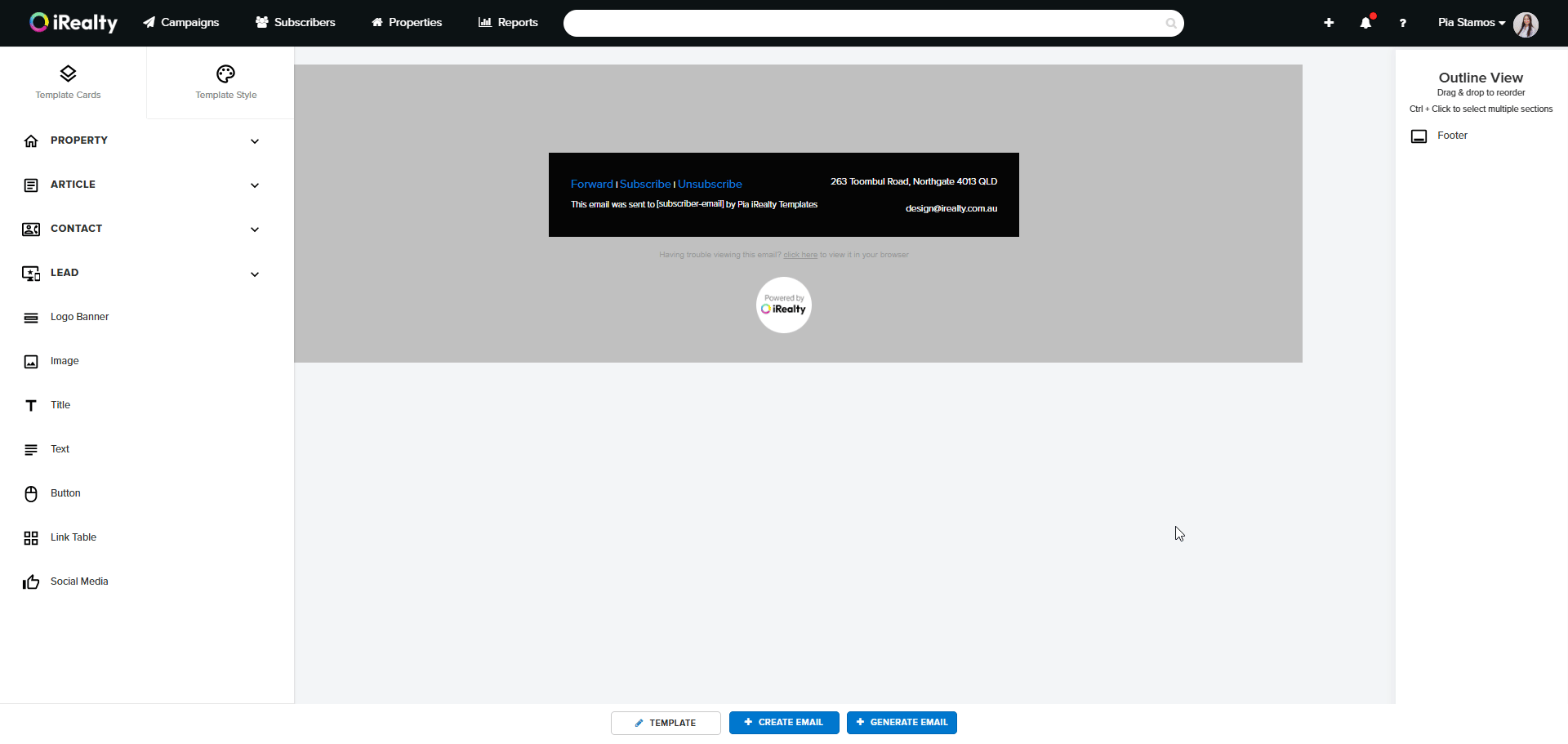This screenshot has width=1568, height=744.
Task: Open the Reports menu
Action: pyautogui.click(x=508, y=23)
